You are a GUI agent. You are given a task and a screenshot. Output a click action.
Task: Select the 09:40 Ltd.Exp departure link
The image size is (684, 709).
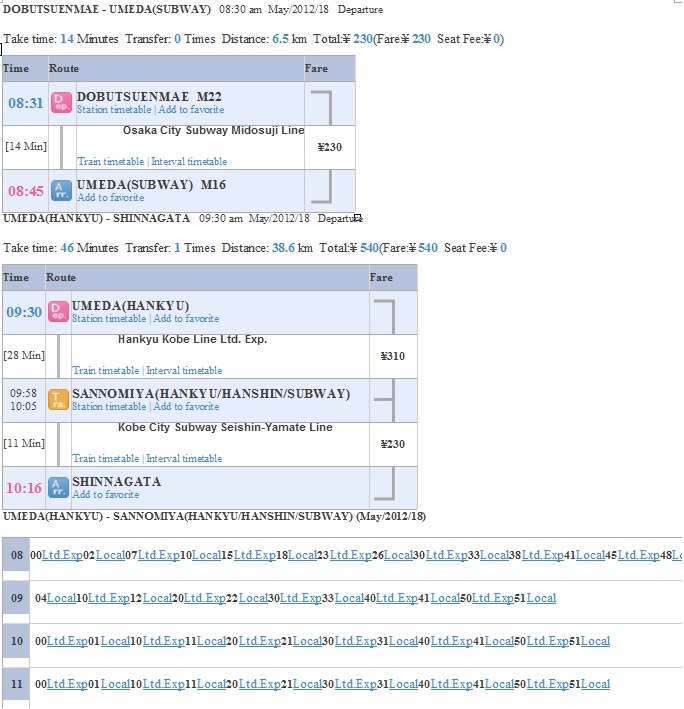(396, 598)
